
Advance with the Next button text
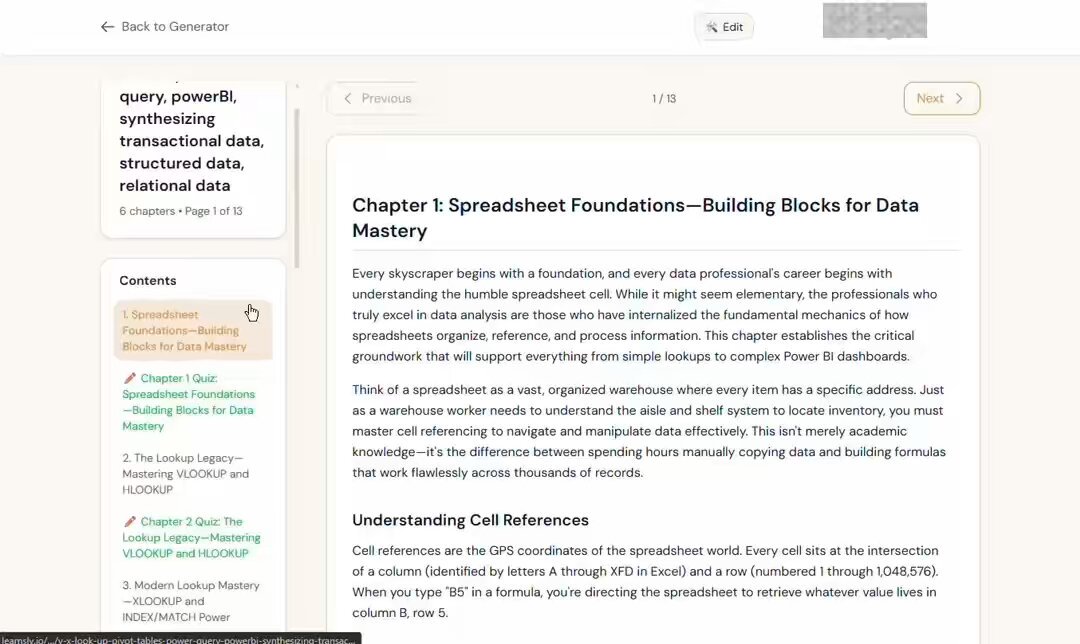[x=930, y=98]
